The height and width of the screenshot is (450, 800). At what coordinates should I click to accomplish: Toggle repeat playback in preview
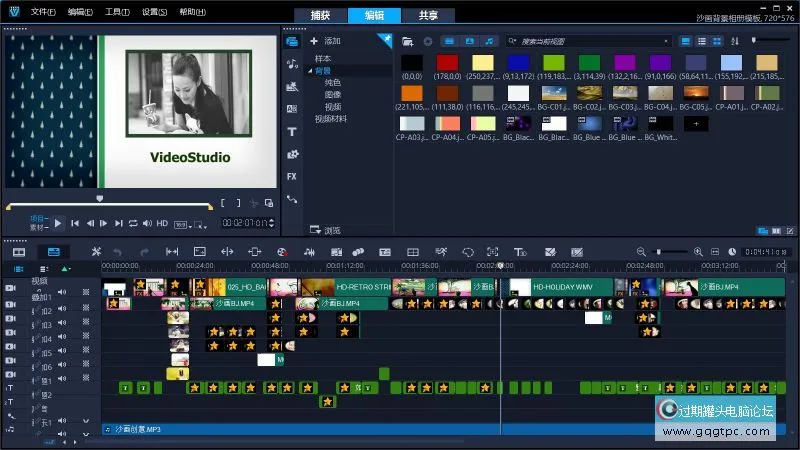pyautogui.click(x=133, y=223)
